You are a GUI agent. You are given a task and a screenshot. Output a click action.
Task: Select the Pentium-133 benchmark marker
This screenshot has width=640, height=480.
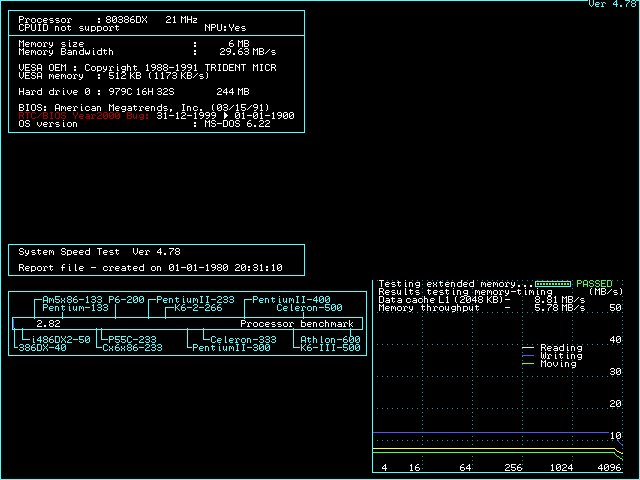(x=76, y=308)
